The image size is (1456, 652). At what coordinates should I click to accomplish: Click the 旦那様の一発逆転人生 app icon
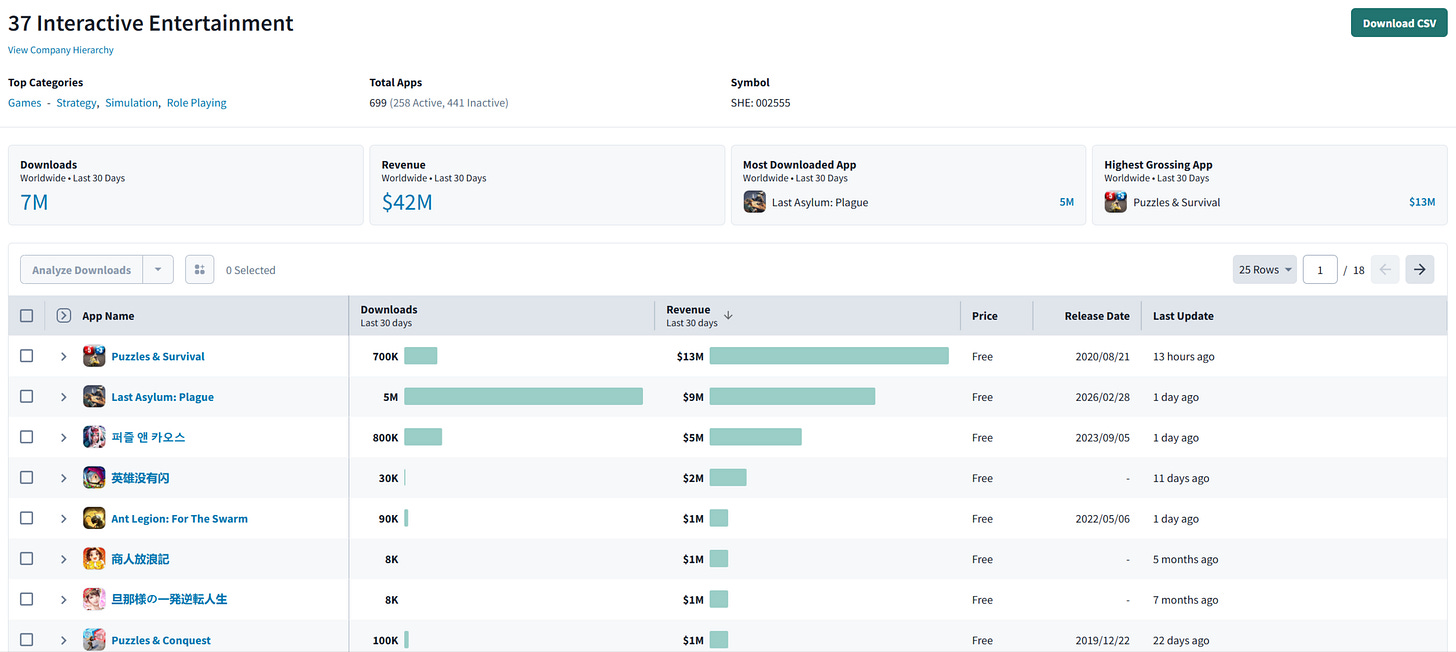click(x=94, y=599)
